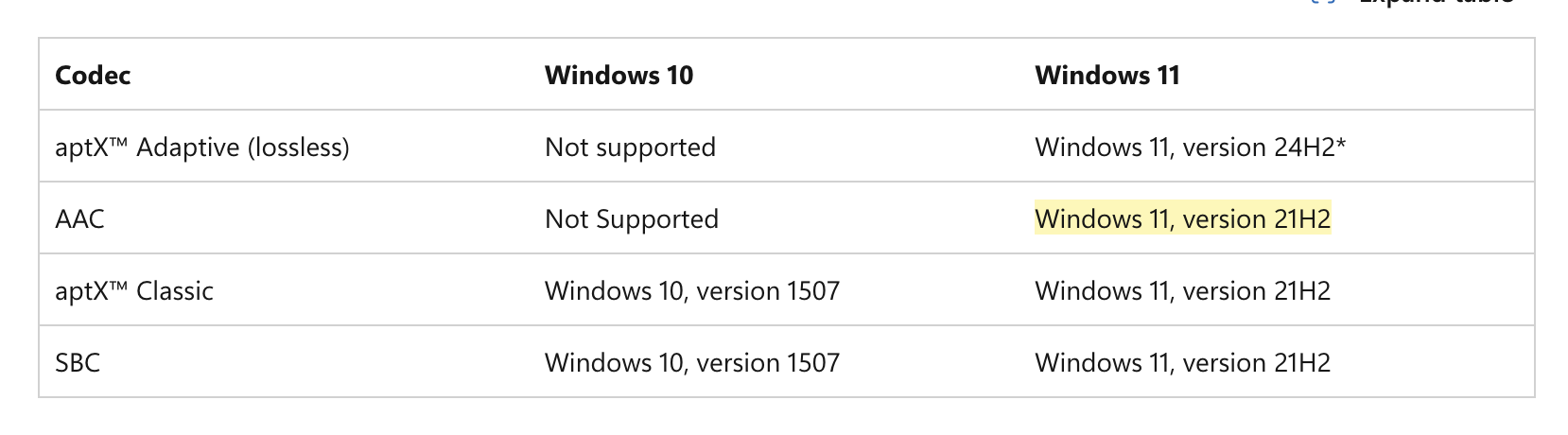This screenshot has height=435, width=1568.
Task: Select the Codec column header
Action: pos(93,76)
